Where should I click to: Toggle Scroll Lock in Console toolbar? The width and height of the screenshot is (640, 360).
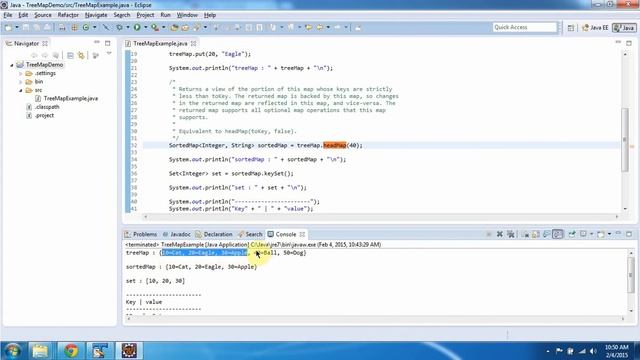point(536,234)
